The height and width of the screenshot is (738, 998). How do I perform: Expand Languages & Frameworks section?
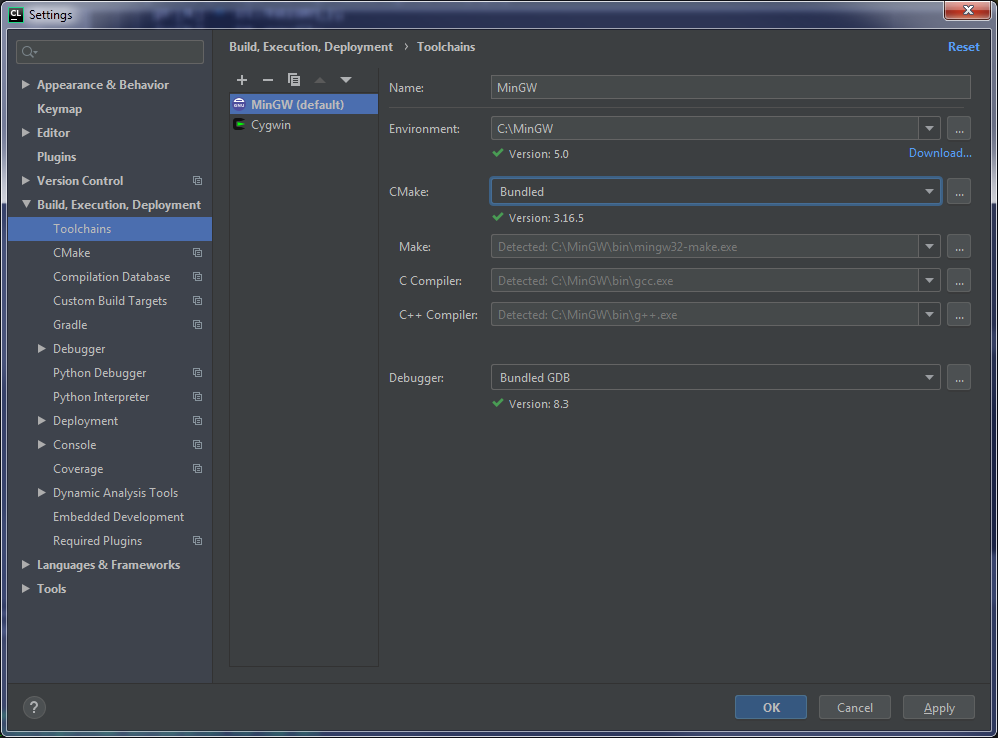(x=25, y=564)
